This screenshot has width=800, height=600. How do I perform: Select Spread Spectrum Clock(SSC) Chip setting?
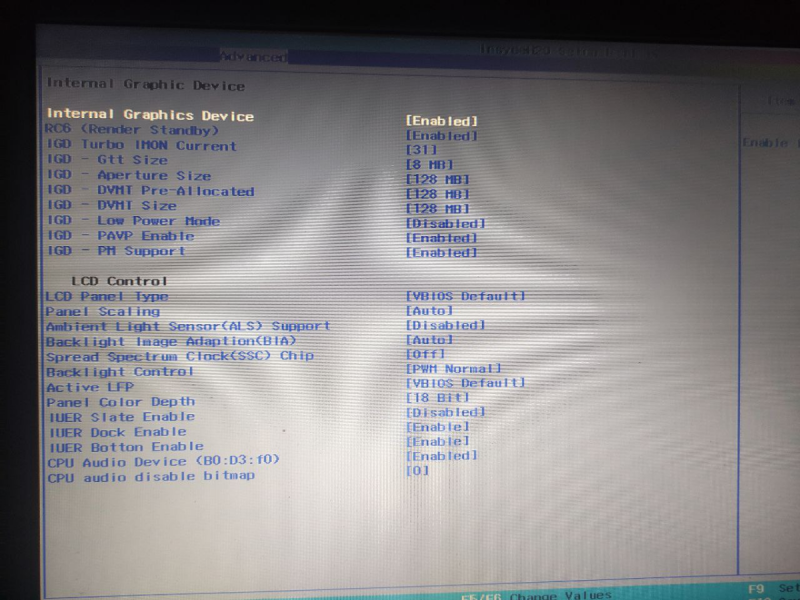[x=180, y=356]
